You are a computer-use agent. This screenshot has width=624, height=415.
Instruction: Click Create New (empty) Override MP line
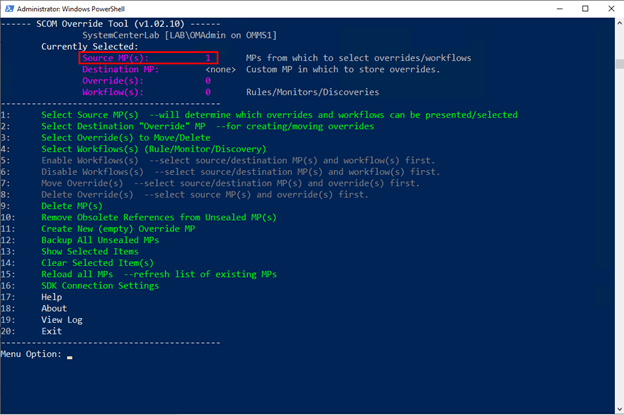tap(118, 228)
